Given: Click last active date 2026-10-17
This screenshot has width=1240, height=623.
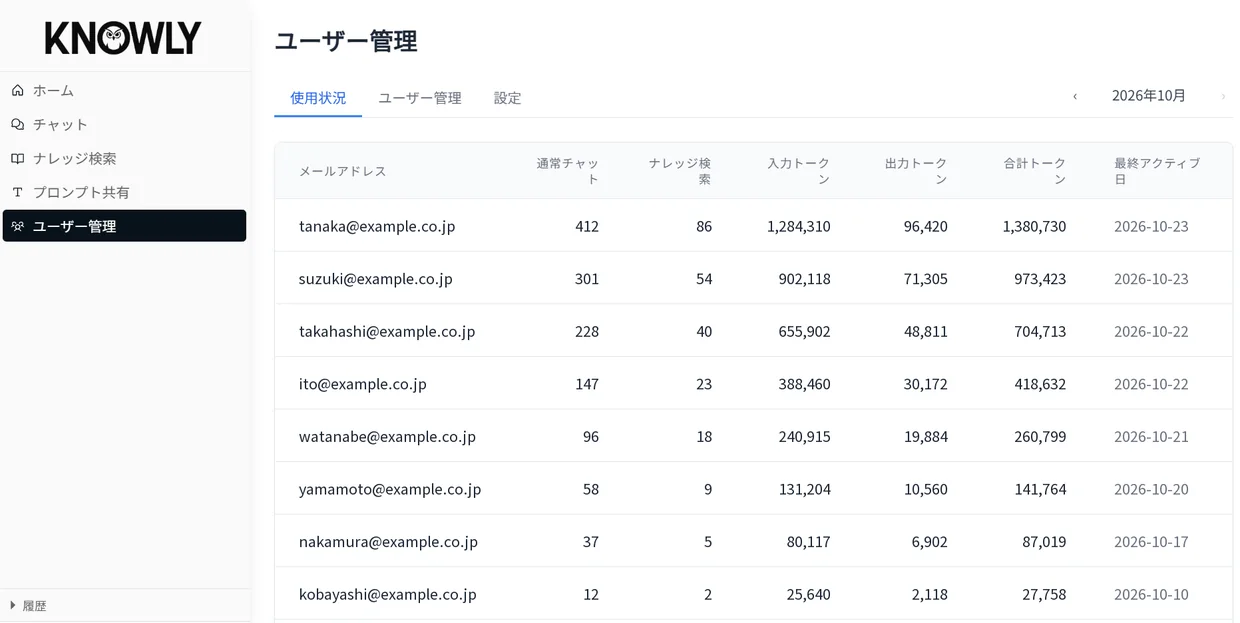Looking at the screenshot, I should 1151,542.
